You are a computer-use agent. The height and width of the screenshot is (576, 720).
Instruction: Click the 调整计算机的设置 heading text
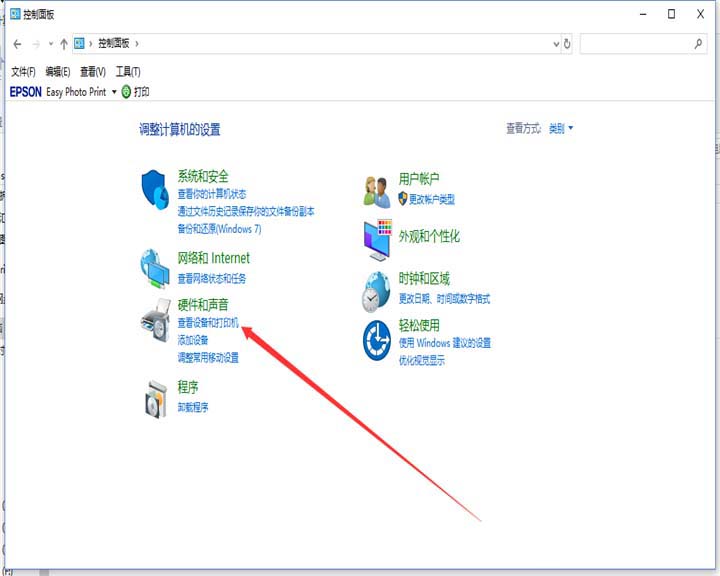[x=180, y=130]
